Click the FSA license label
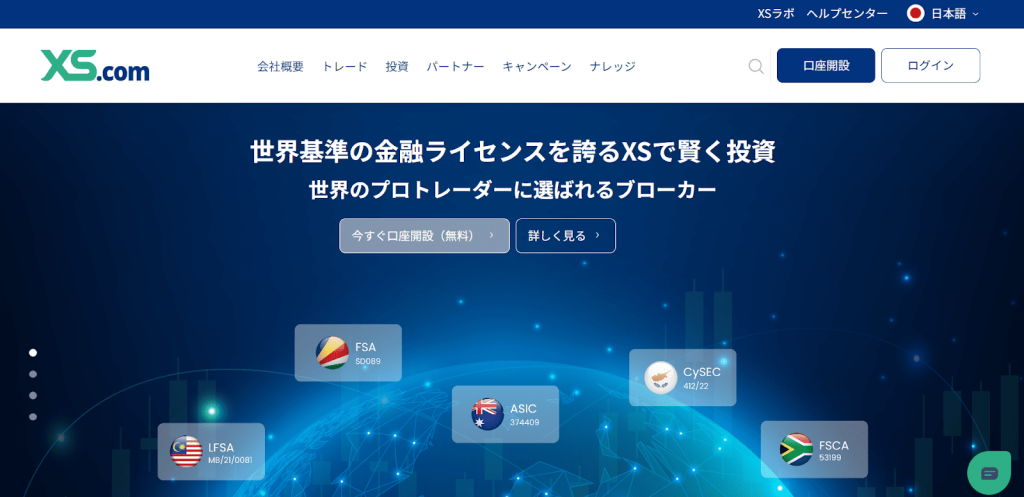Viewport: 1024px width, 497px height. (366, 347)
